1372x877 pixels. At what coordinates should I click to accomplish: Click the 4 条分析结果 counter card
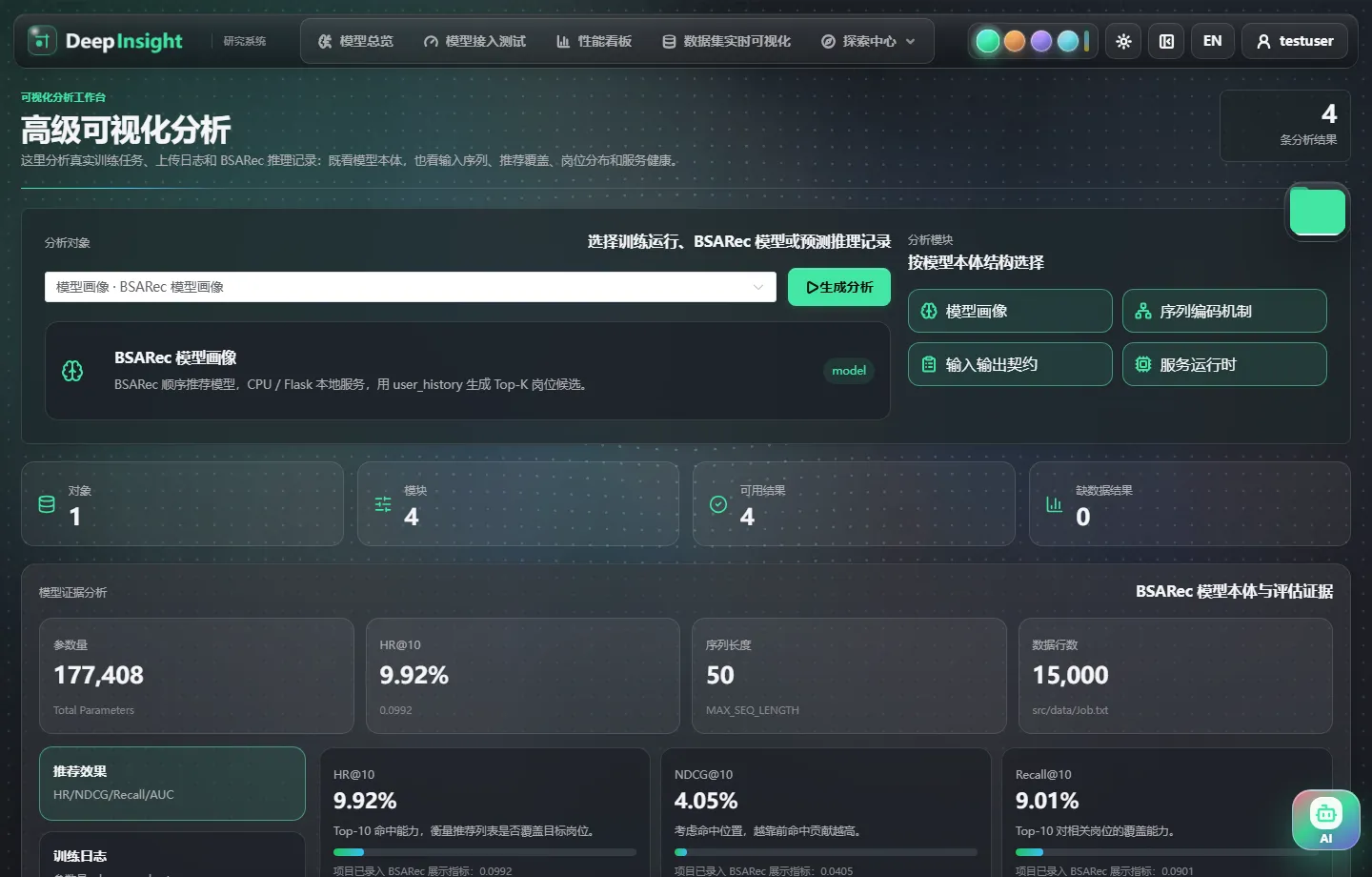pos(1284,126)
